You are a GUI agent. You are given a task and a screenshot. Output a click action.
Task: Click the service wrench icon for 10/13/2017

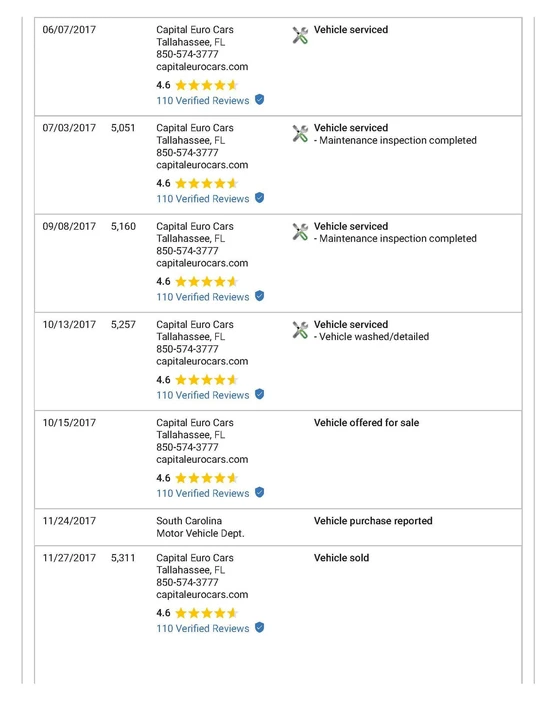click(300, 330)
